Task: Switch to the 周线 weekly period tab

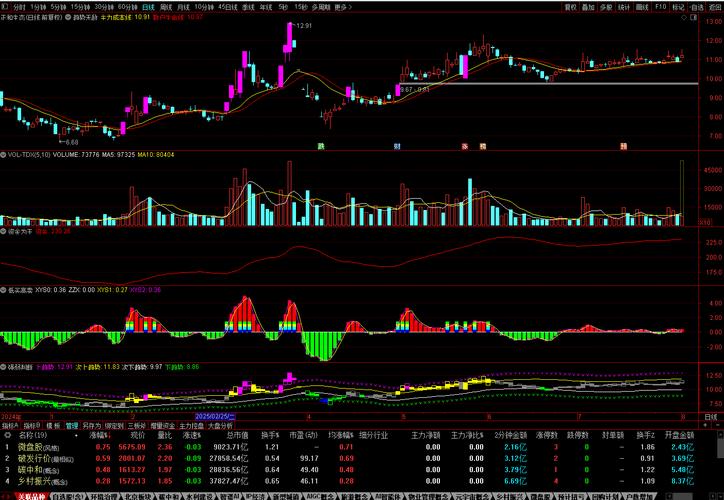Action: click(x=166, y=6)
